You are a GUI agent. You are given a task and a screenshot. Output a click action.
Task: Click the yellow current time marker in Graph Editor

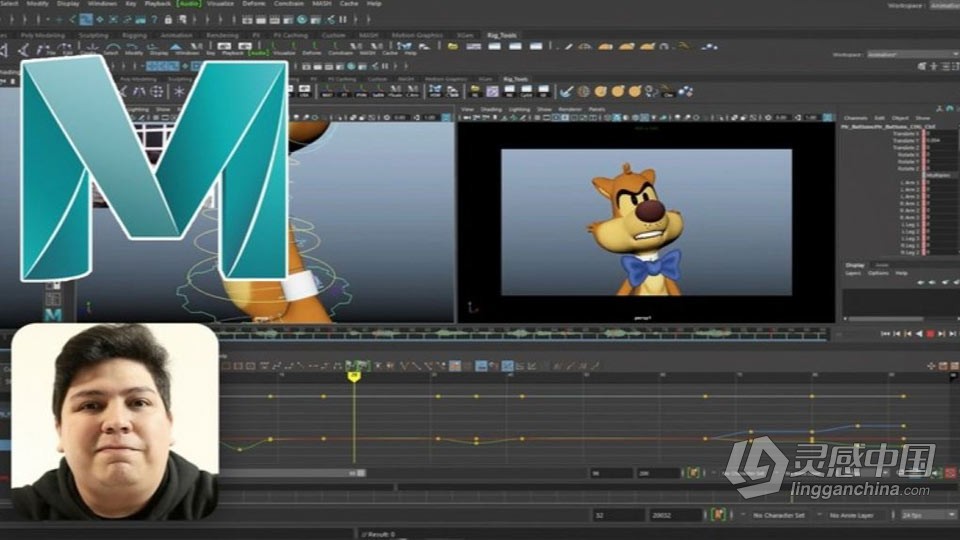(x=353, y=377)
